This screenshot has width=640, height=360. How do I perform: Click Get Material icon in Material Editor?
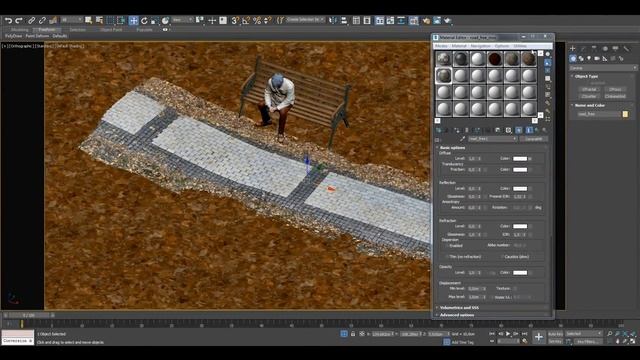[x=439, y=130]
